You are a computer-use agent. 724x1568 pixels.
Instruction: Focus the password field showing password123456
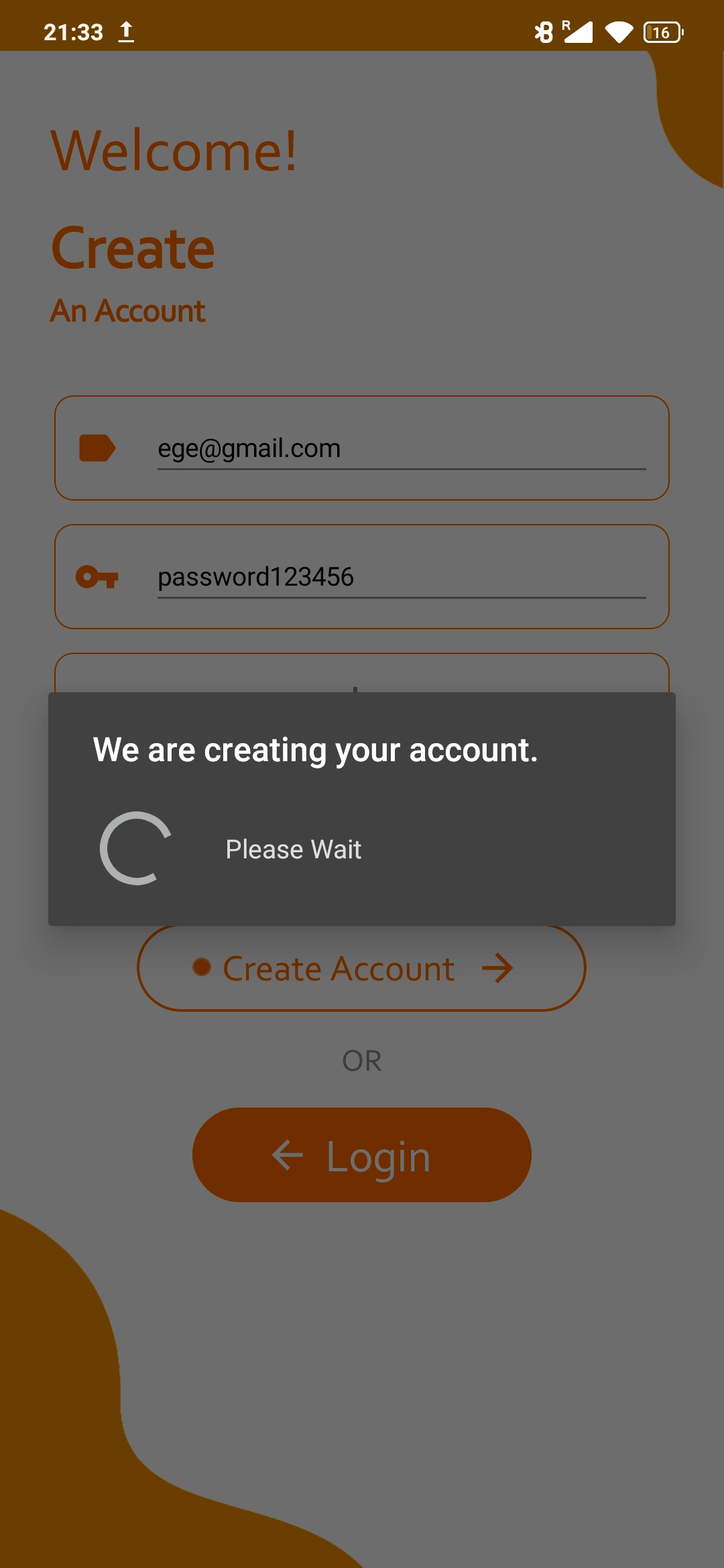coord(402,577)
